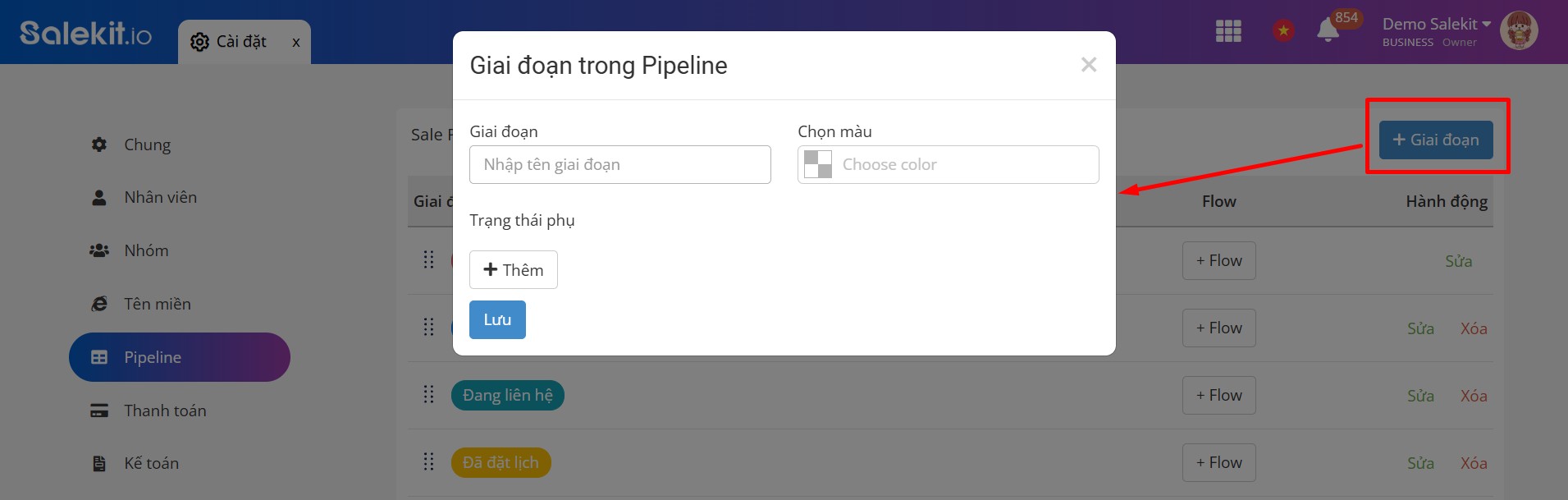Close the Cài đặt tab

pyautogui.click(x=296, y=42)
